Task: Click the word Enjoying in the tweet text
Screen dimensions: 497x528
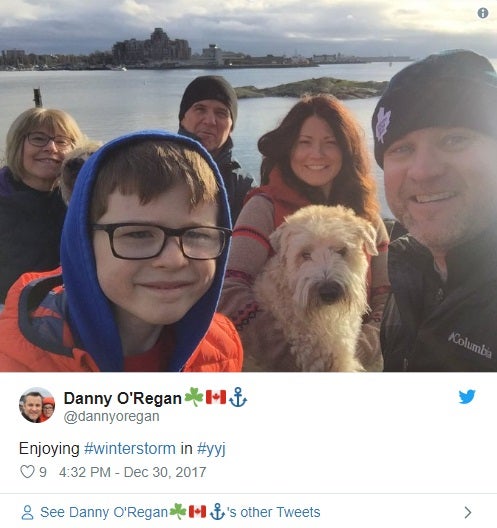Action: (49, 449)
